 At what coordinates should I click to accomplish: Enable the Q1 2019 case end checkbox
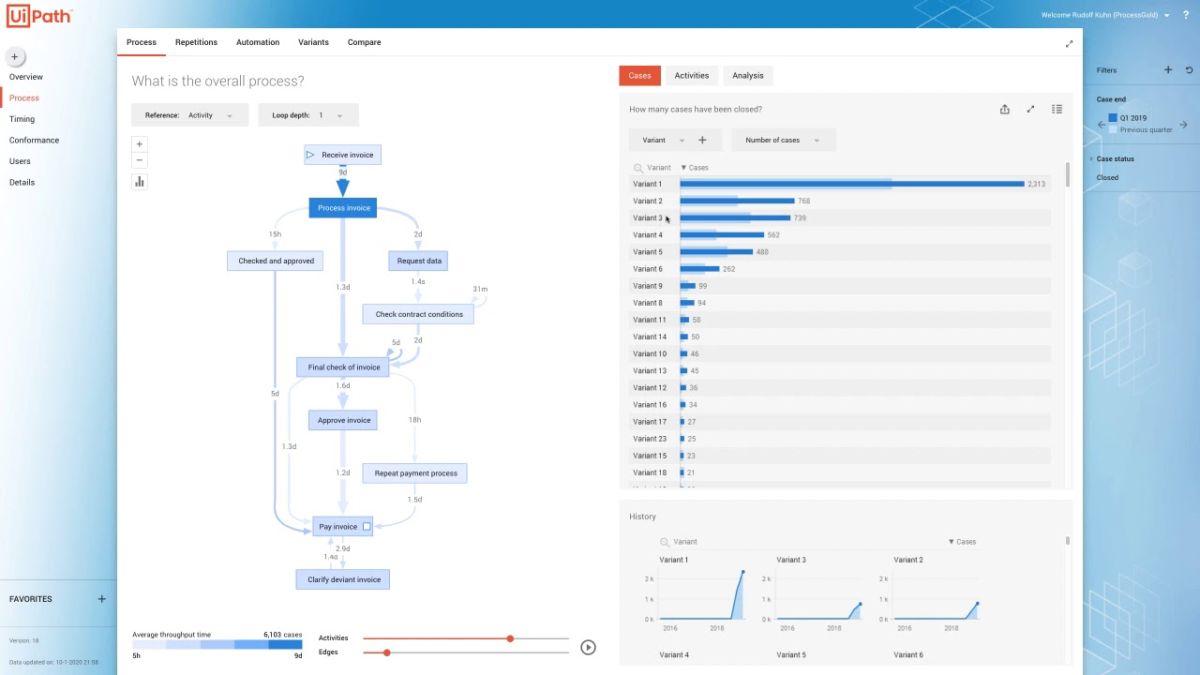[1112, 117]
